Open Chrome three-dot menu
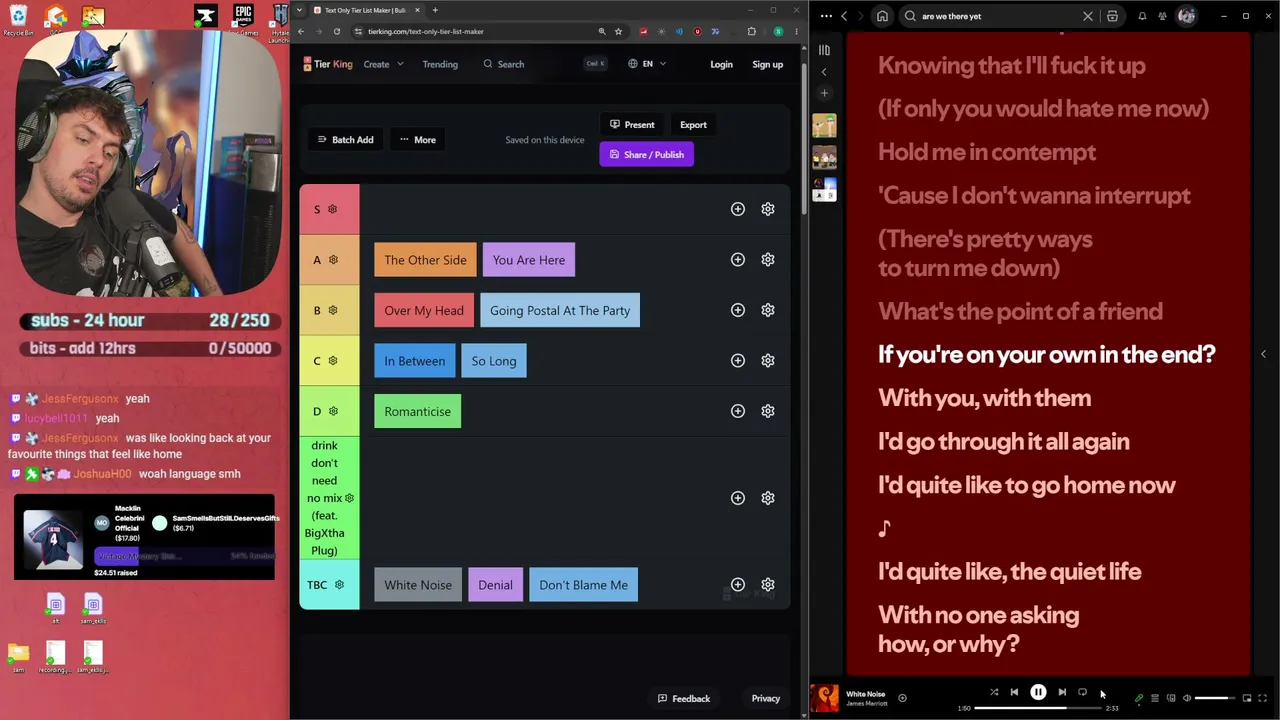This screenshot has width=1280, height=720. point(796,31)
